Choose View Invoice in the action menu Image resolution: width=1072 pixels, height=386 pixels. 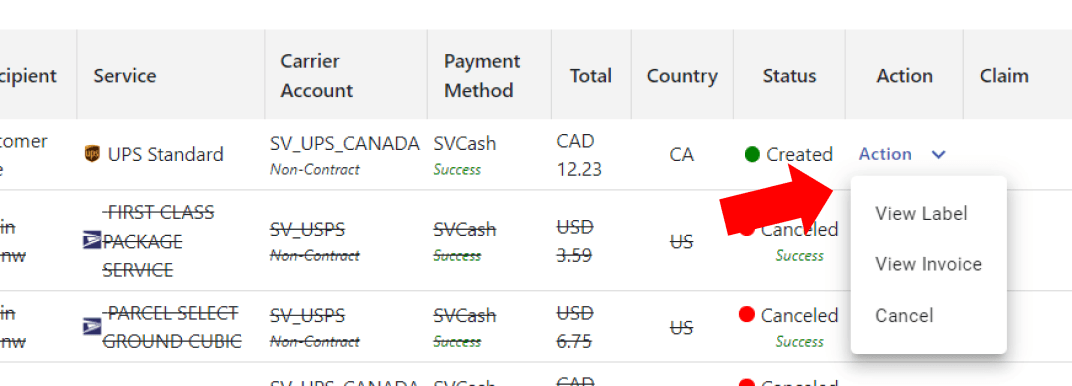tap(928, 264)
